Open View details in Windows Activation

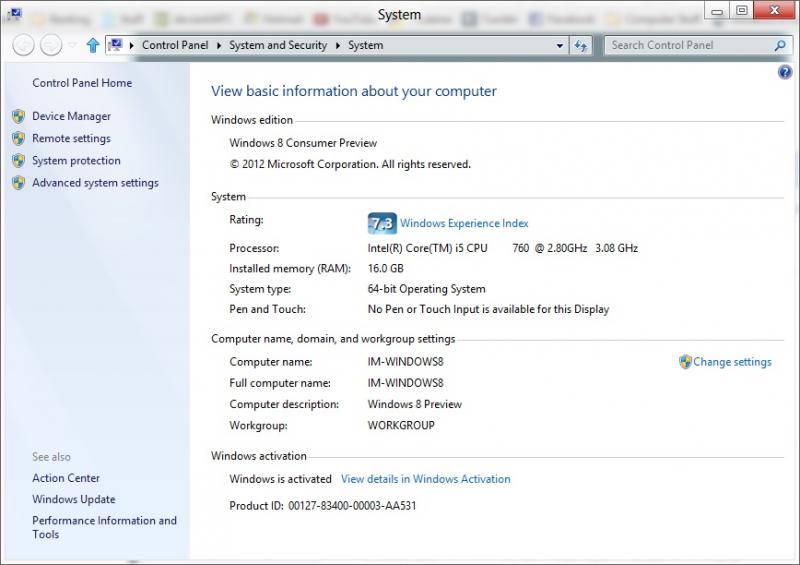(x=426, y=479)
